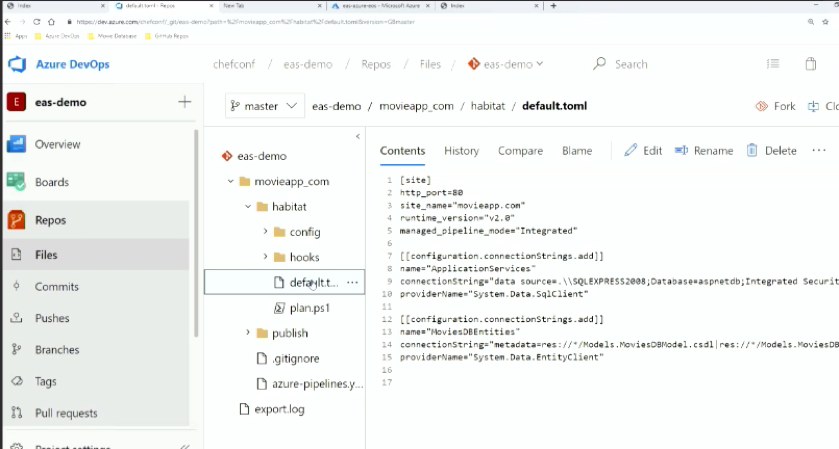Click the browser home icon
839x449 pixels.
click(51, 22)
